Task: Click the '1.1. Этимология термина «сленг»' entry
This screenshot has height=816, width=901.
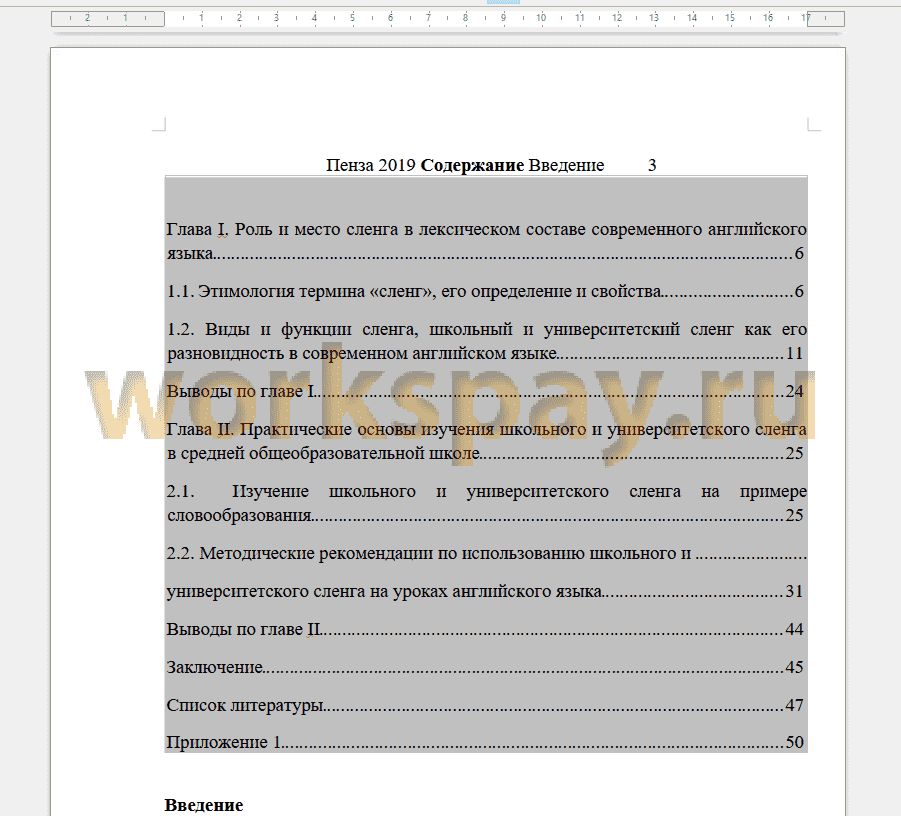Action: [486, 291]
